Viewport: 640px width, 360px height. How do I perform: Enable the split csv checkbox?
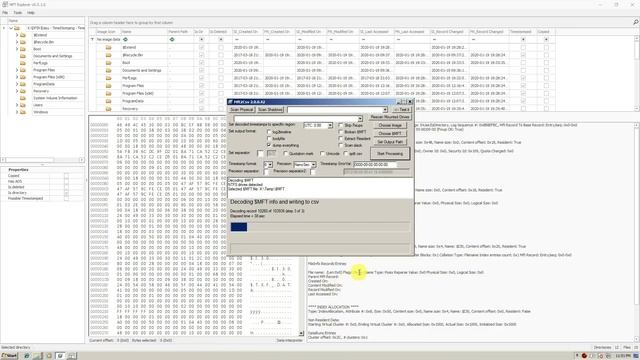point(346,153)
